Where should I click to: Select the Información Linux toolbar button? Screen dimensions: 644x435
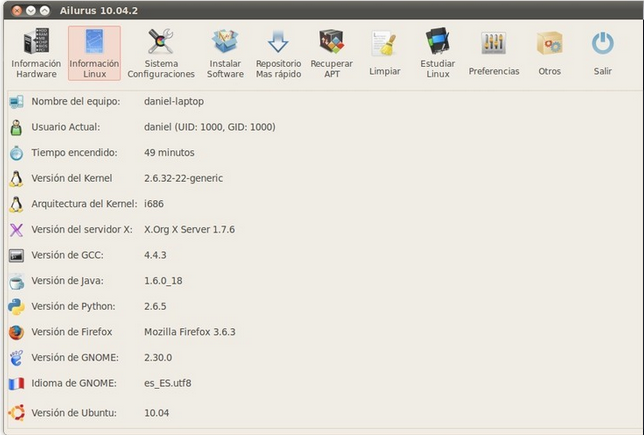click(x=94, y=53)
